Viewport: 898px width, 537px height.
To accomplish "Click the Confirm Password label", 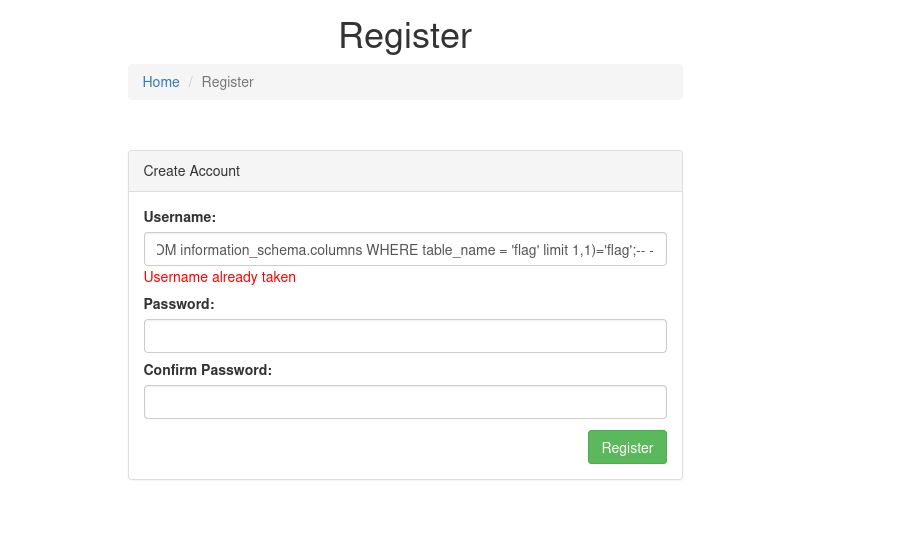I will (208, 370).
